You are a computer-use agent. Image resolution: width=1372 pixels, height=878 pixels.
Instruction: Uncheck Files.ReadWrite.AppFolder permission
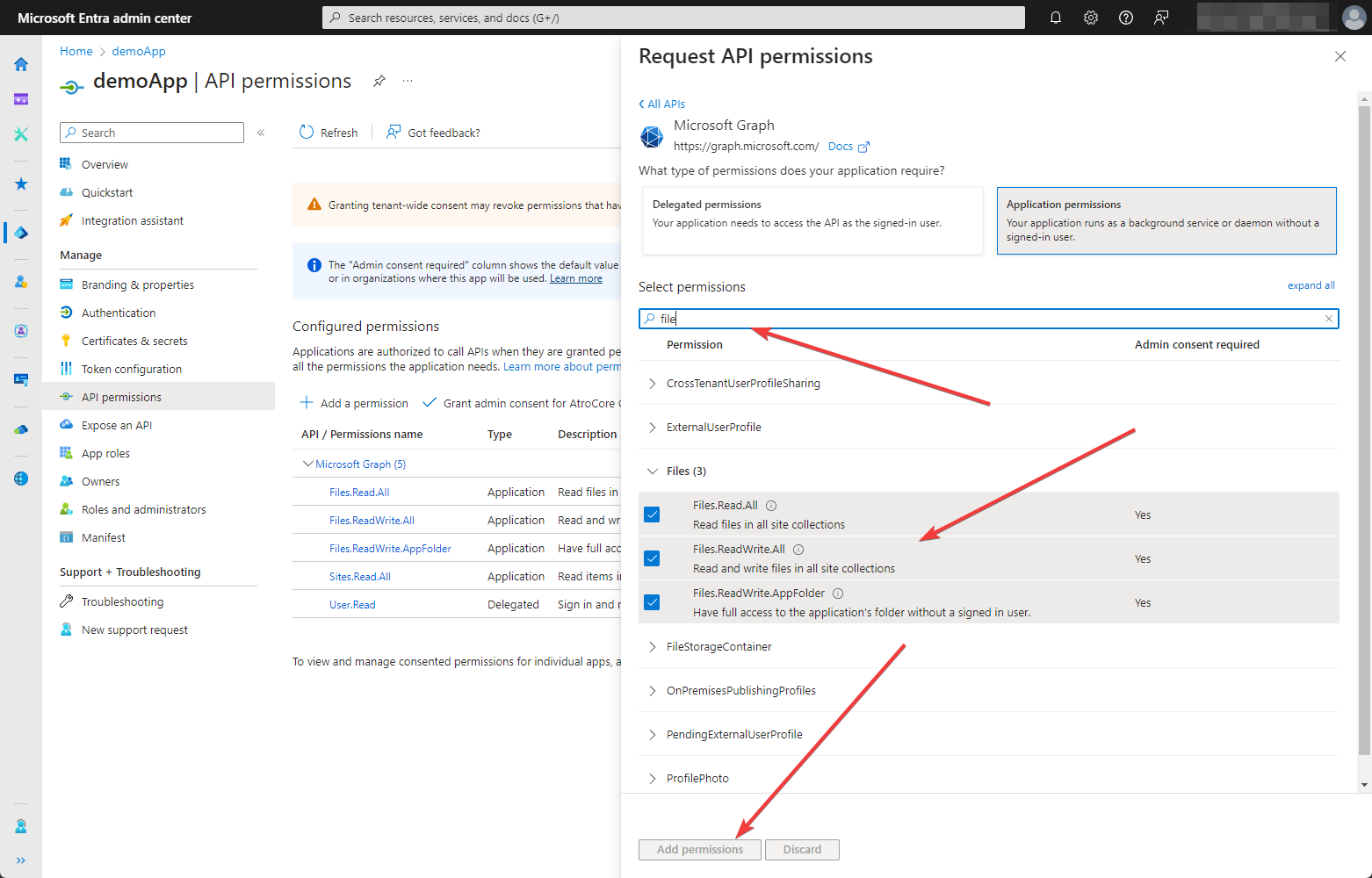click(x=652, y=602)
